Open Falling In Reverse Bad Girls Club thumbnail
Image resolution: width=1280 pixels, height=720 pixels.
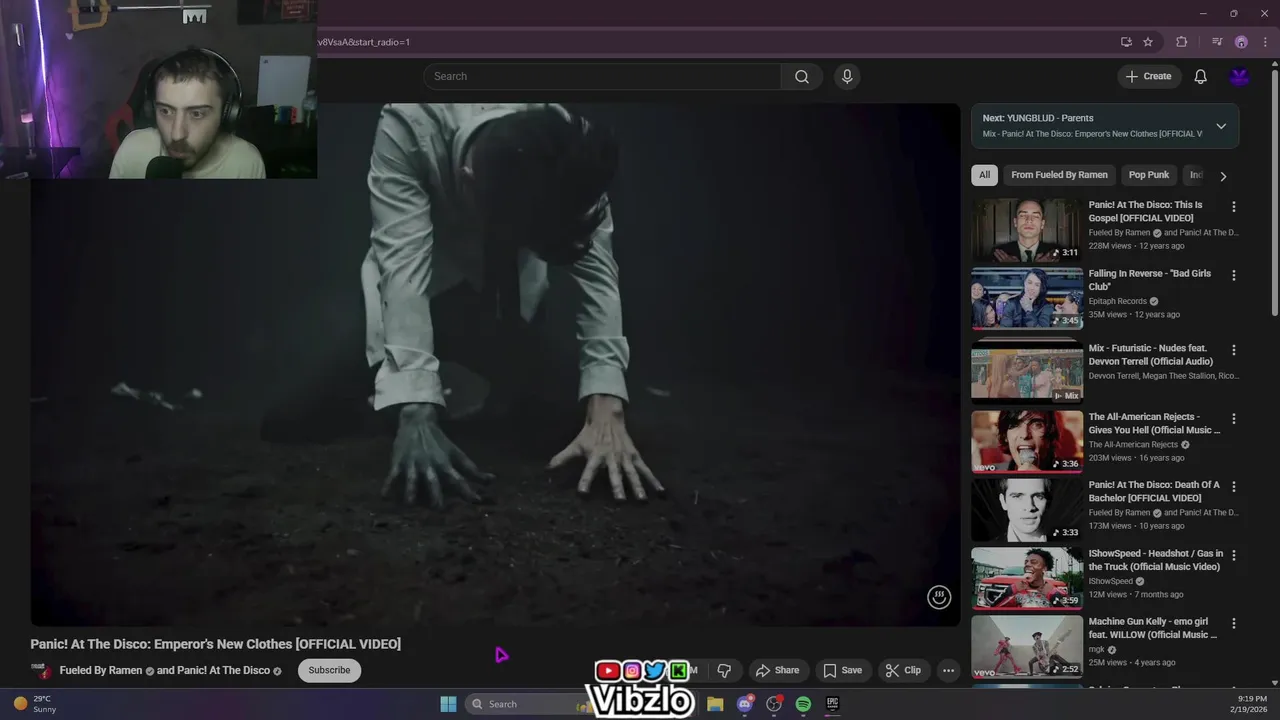1027,298
